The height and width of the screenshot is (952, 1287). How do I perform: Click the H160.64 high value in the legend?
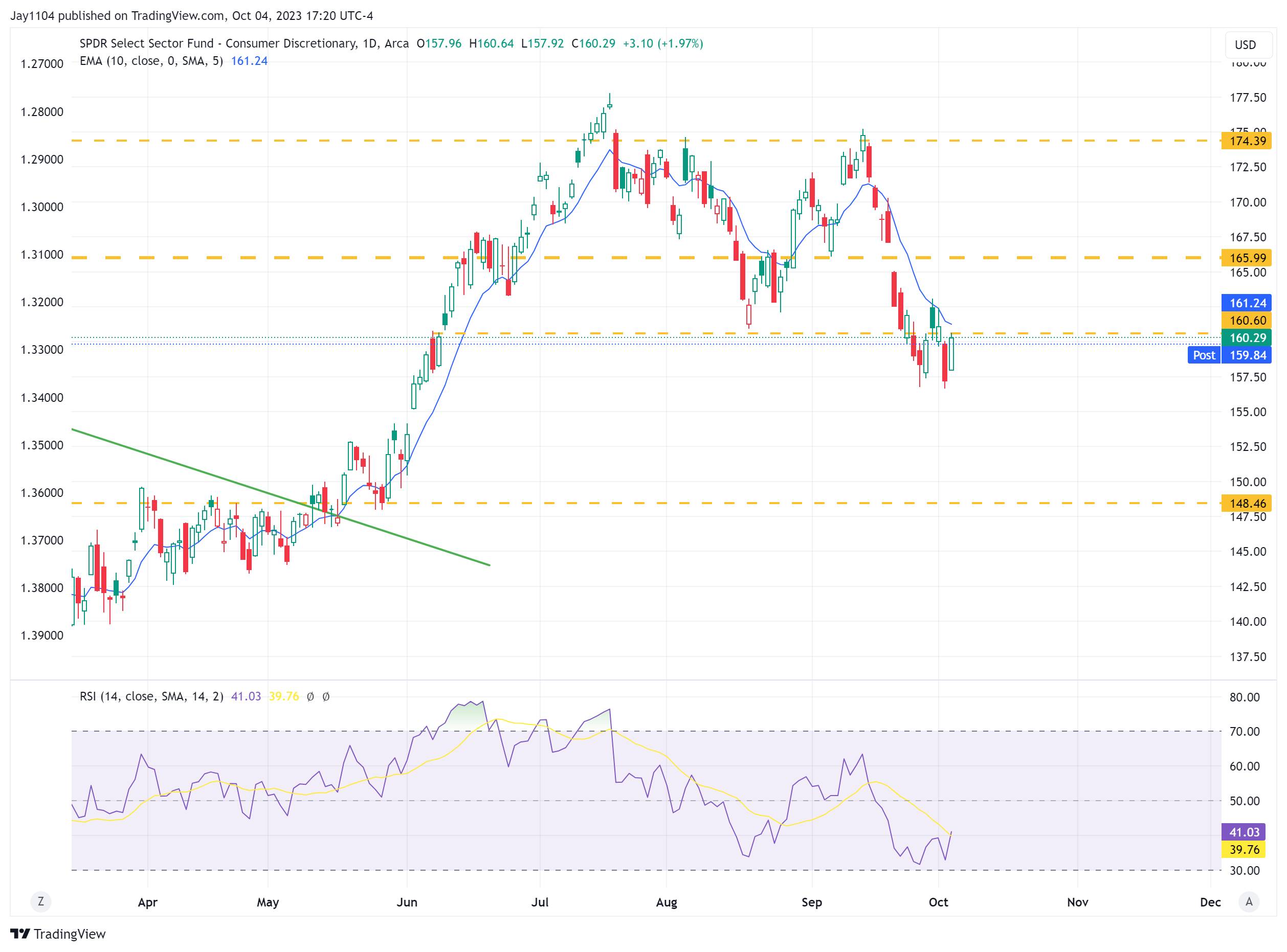click(x=491, y=43)
